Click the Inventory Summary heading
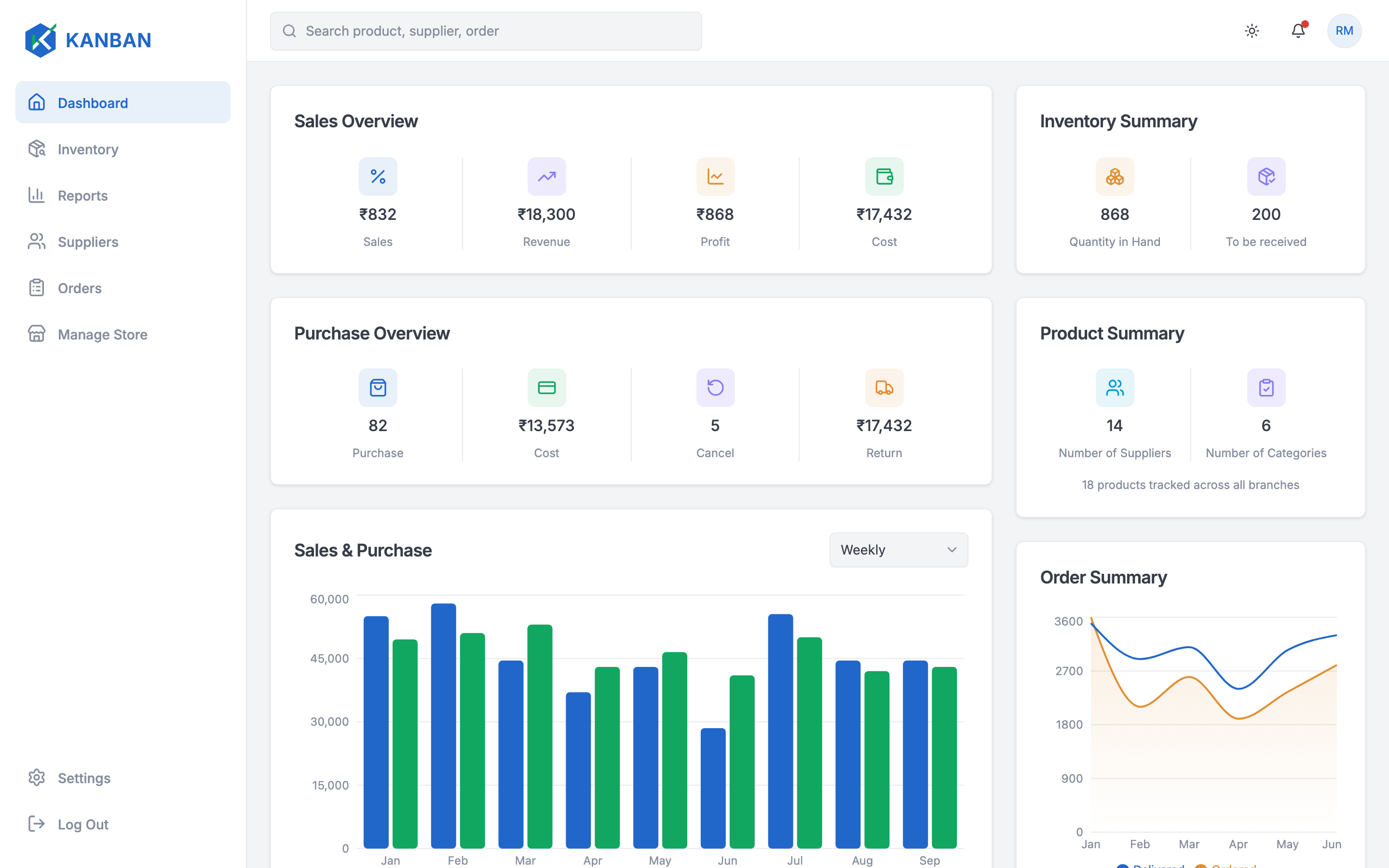Image resolution: width=1389 pixels, height=868 pixels. pos(1118,121)
